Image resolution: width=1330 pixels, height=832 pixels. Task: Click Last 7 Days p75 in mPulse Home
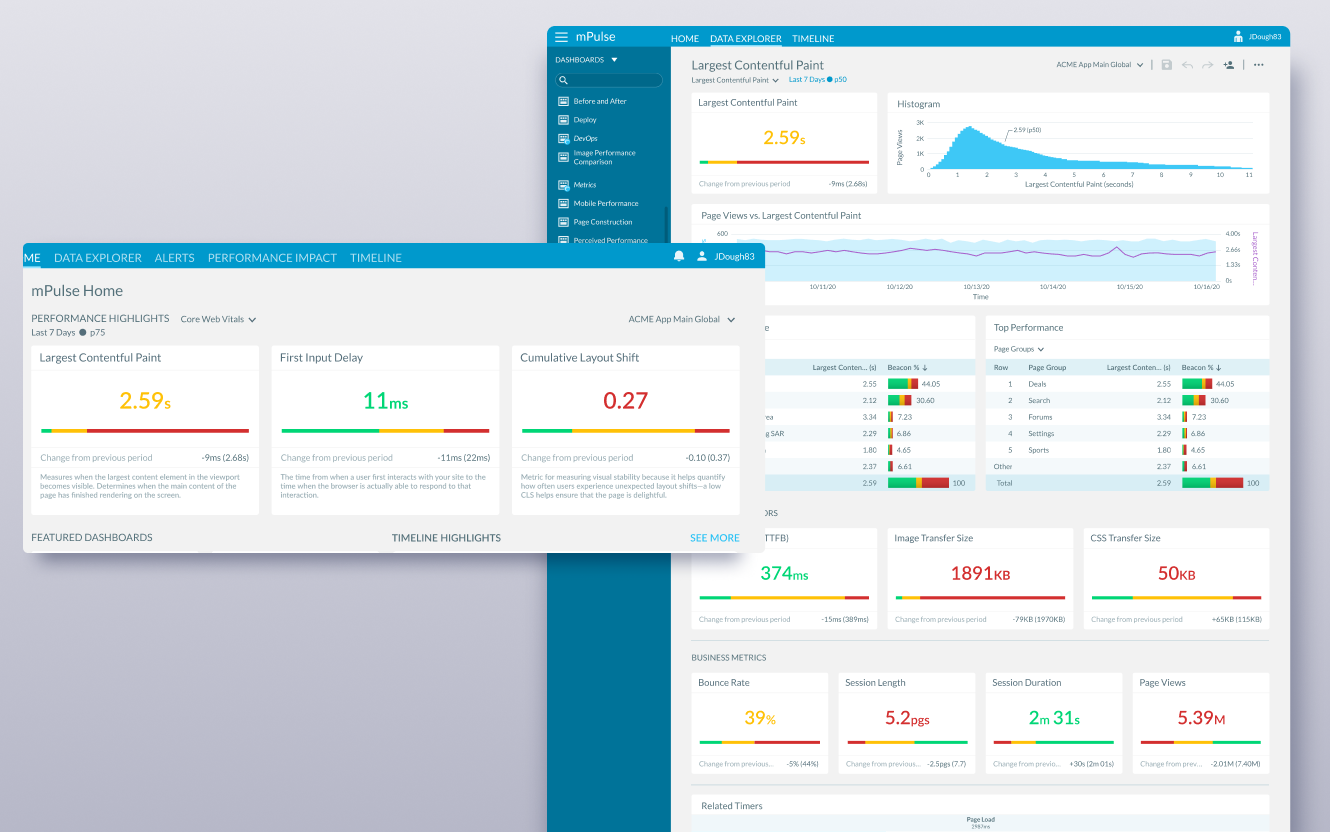click(x=68, y=333)
